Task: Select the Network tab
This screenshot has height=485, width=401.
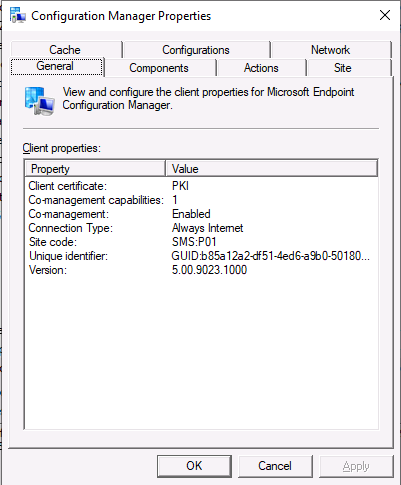Action: (x=331, y=50)
